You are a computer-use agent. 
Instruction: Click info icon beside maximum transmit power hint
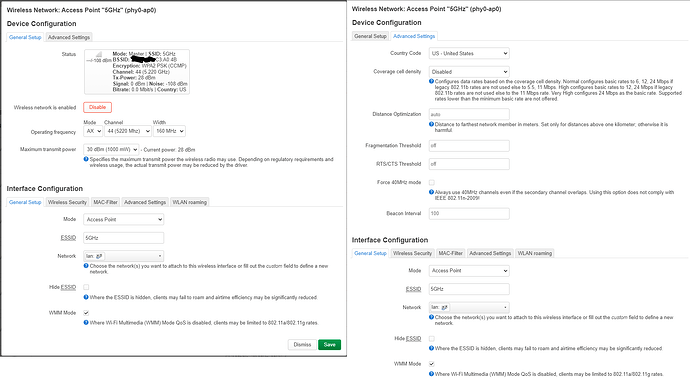[86, 159]
